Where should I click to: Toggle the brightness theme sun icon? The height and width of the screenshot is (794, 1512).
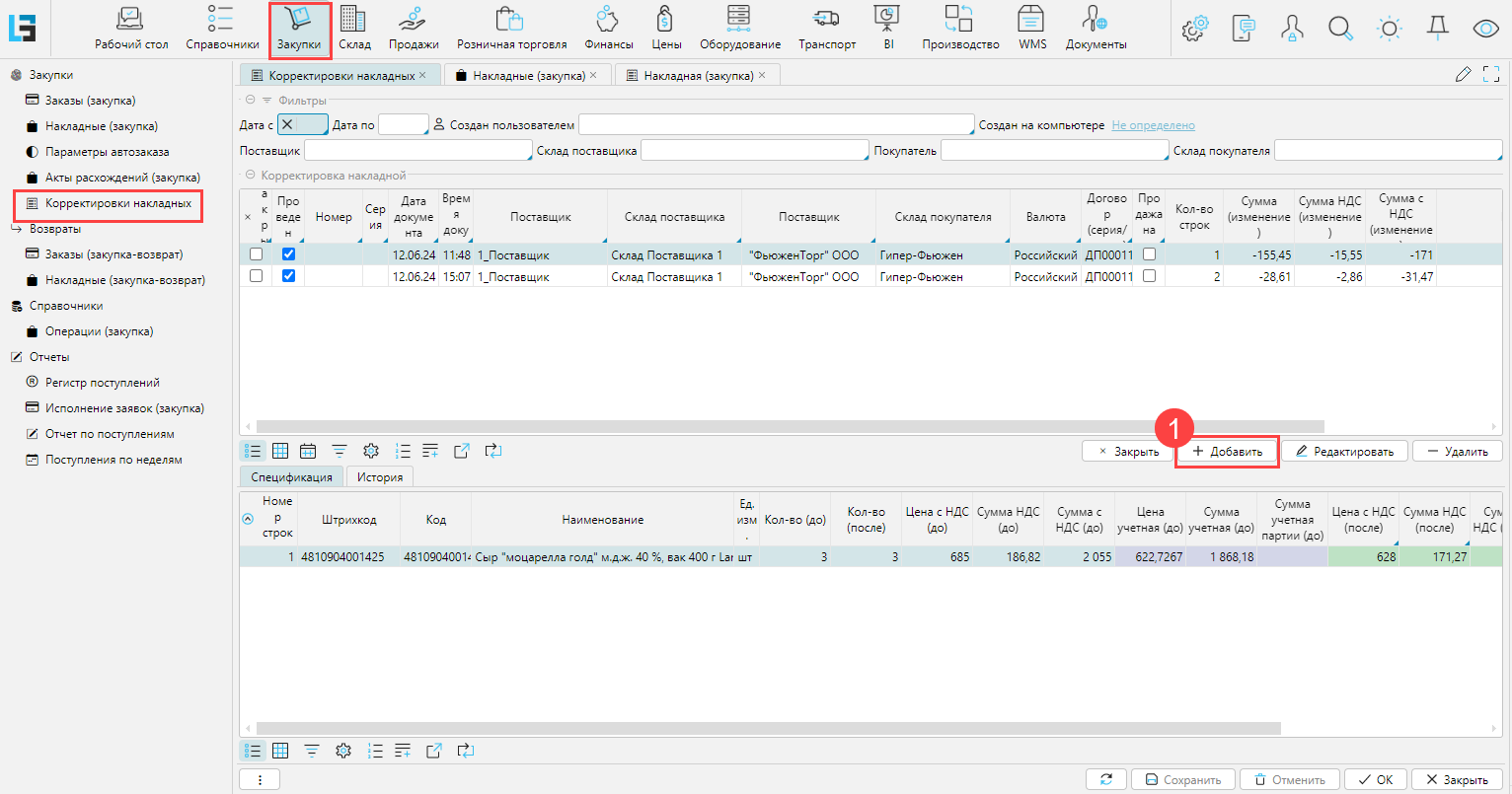pyautogui.click(x=1389, y=29)
